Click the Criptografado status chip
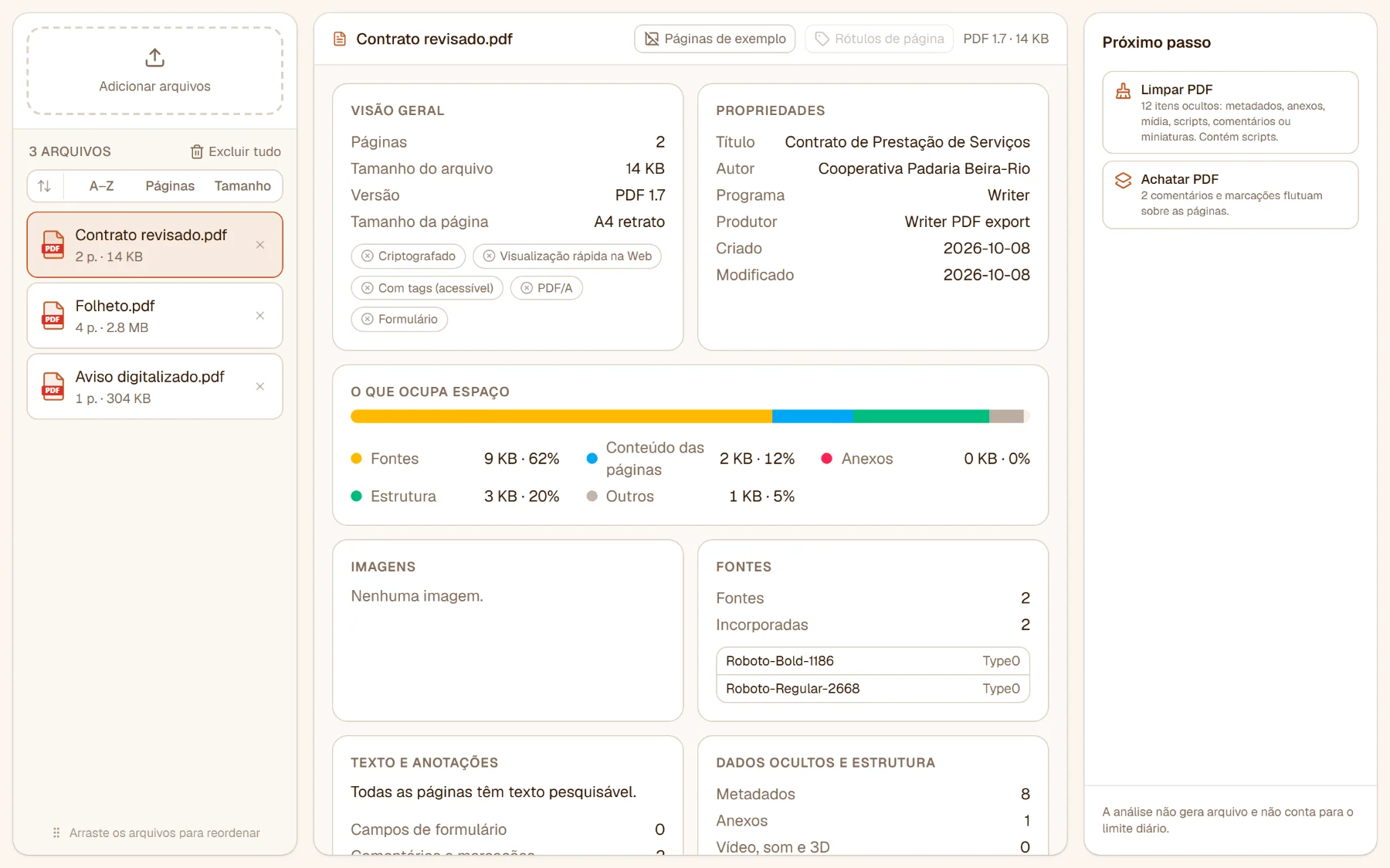Image resolution: width=1390 pixels, height=868 pixels. 409,256
